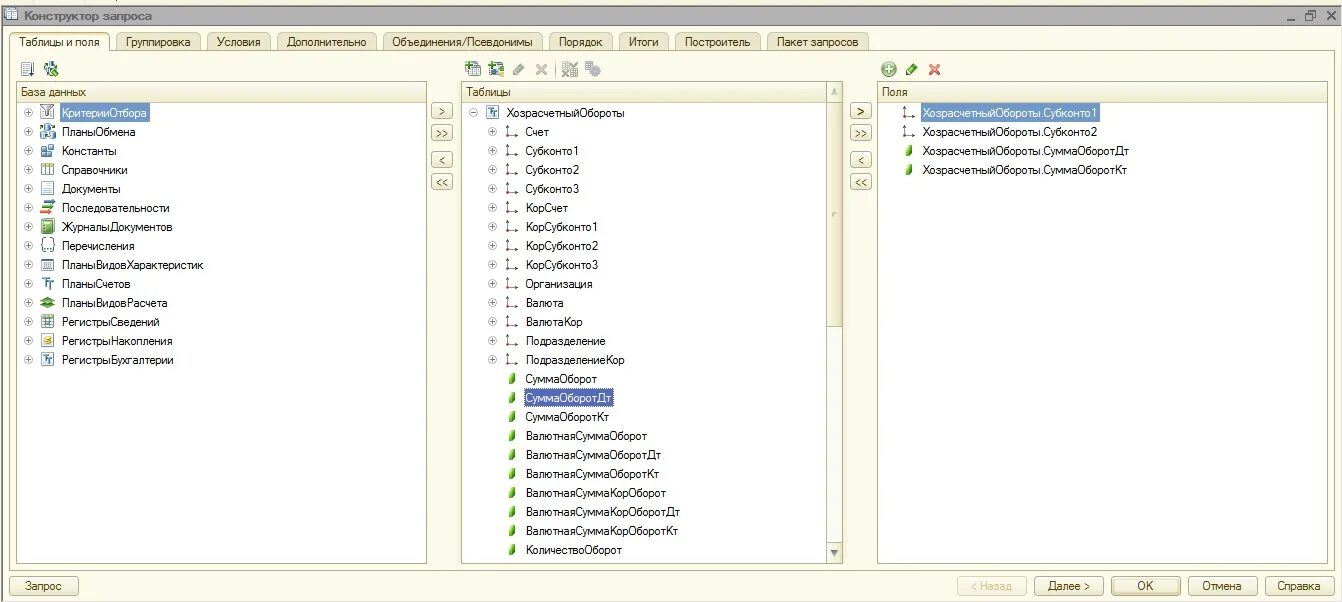Click the << button left of the Поля panel
The image size is (1342, 602).
860,182
